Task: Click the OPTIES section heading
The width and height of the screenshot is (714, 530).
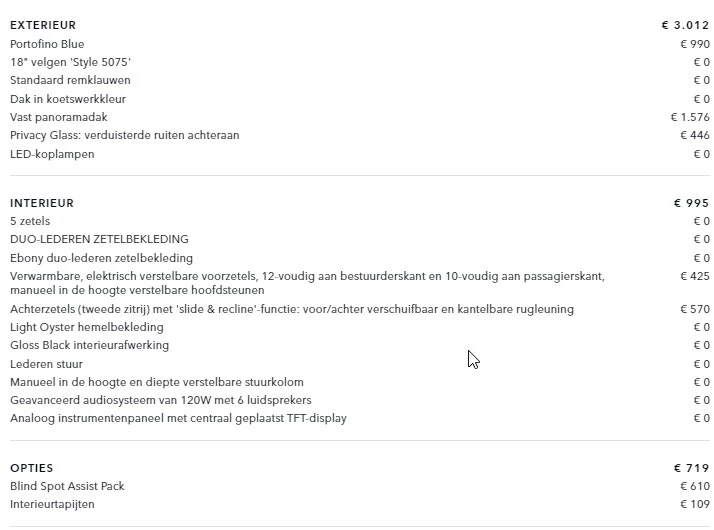Action: [32, 468]
